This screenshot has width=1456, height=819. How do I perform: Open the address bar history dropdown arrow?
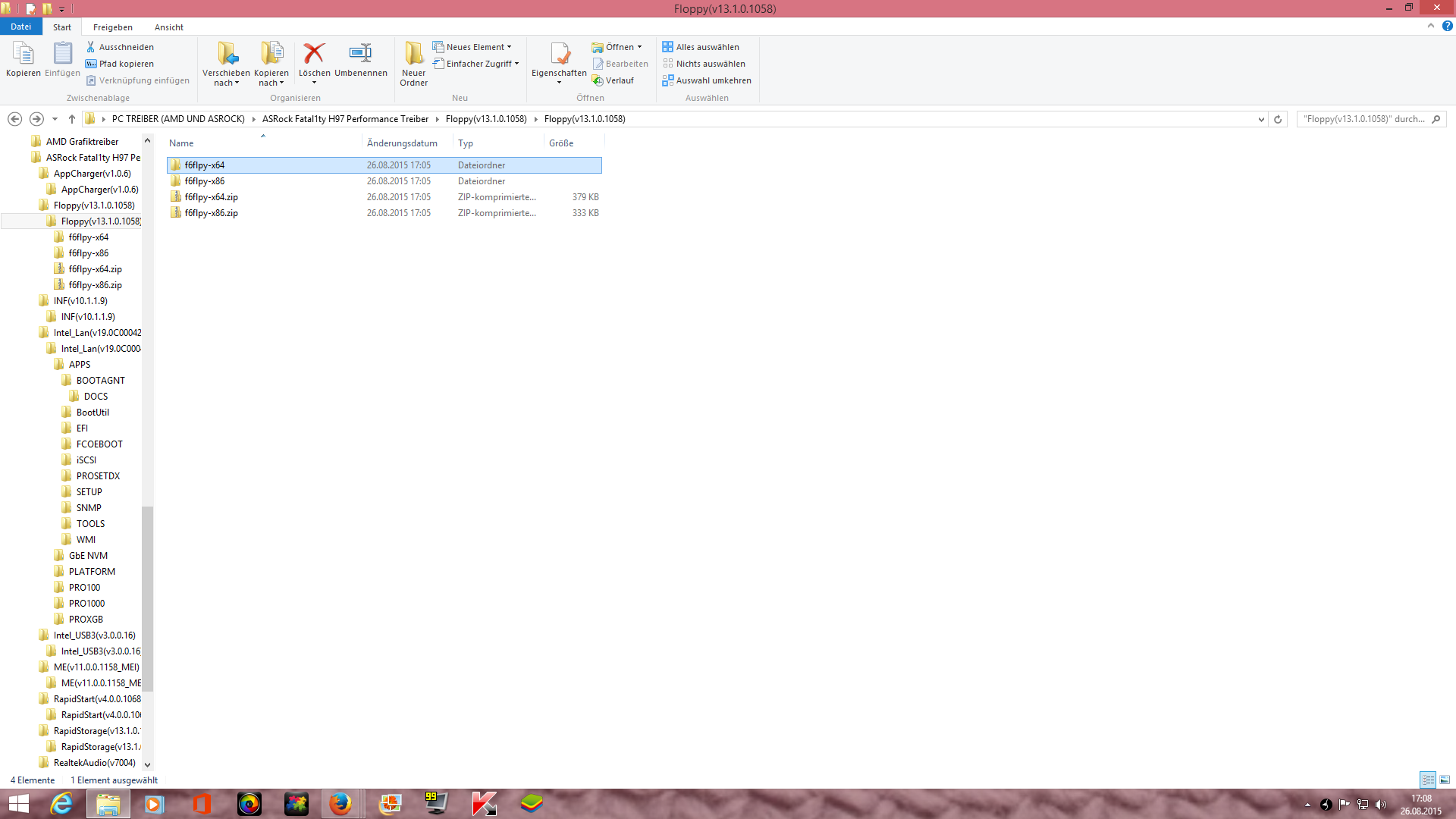[x=1261, y=119]
